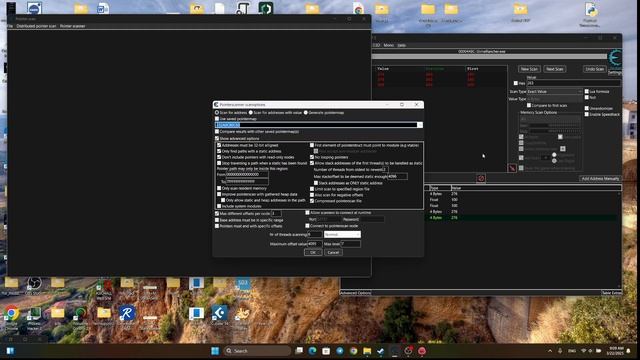Uncheck Addresses must be 32-bit aligned

click(219, 145)
